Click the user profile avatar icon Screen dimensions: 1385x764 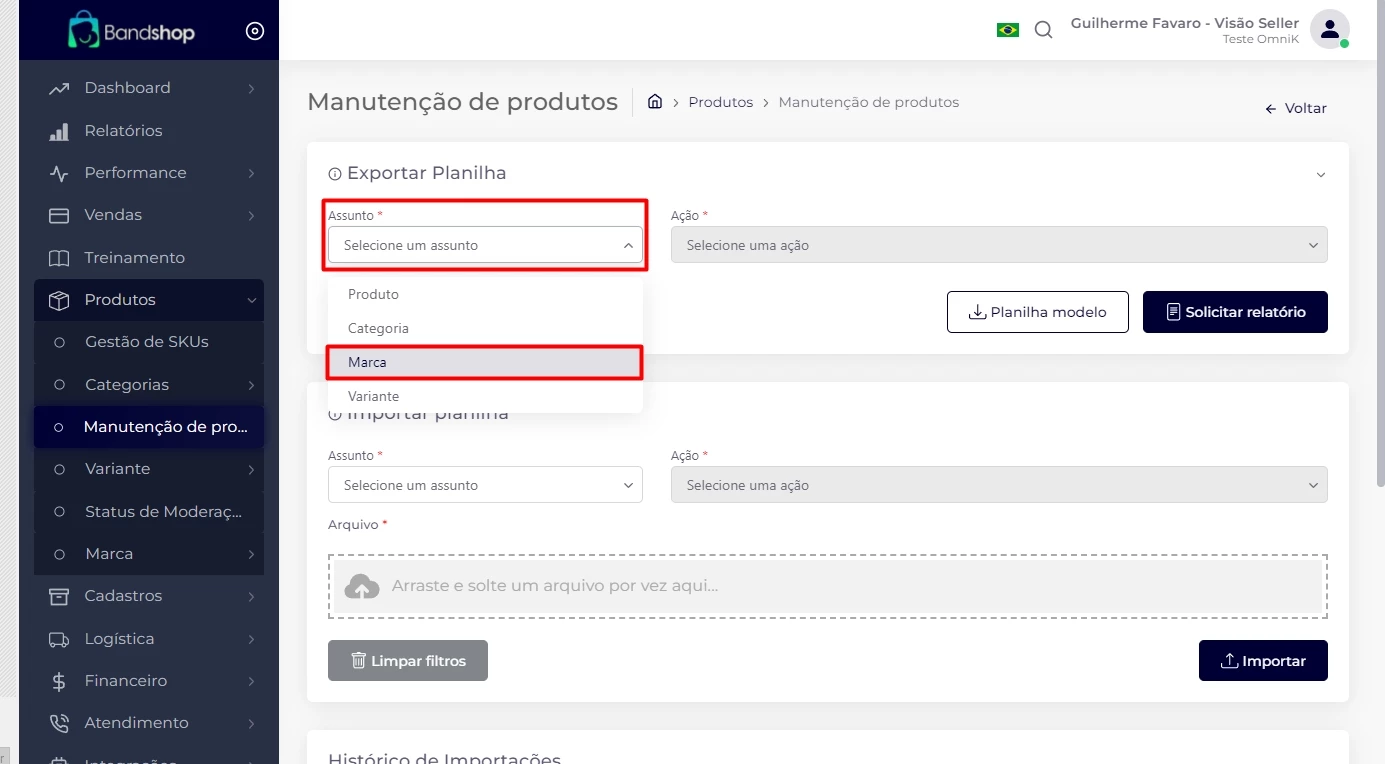[x=1329, y=29]
